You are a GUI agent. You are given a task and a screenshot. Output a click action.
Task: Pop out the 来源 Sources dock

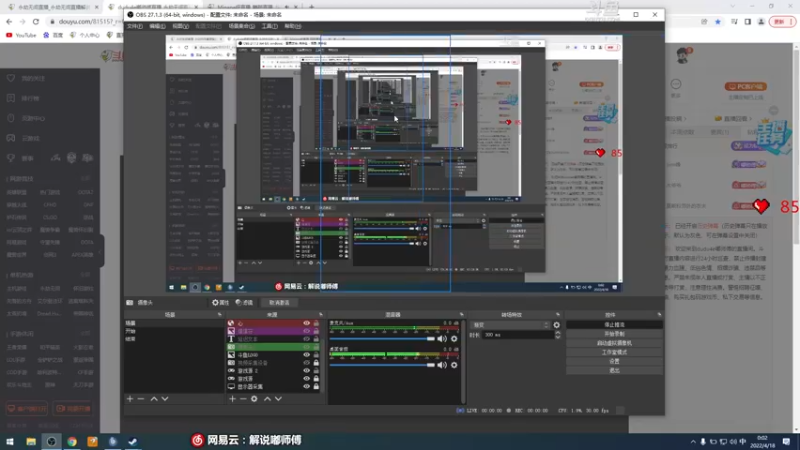point(320,315)
